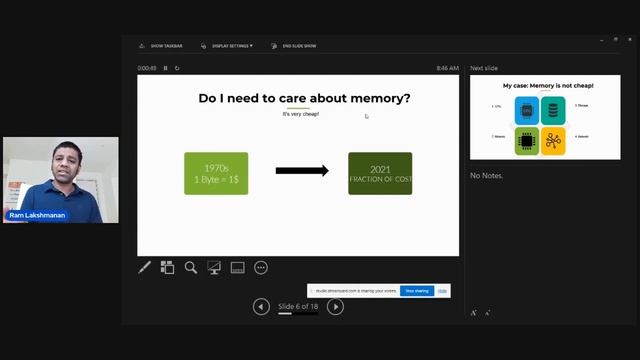Click the No Notes text
The image size is (640, 360).
tap(487, 176)
